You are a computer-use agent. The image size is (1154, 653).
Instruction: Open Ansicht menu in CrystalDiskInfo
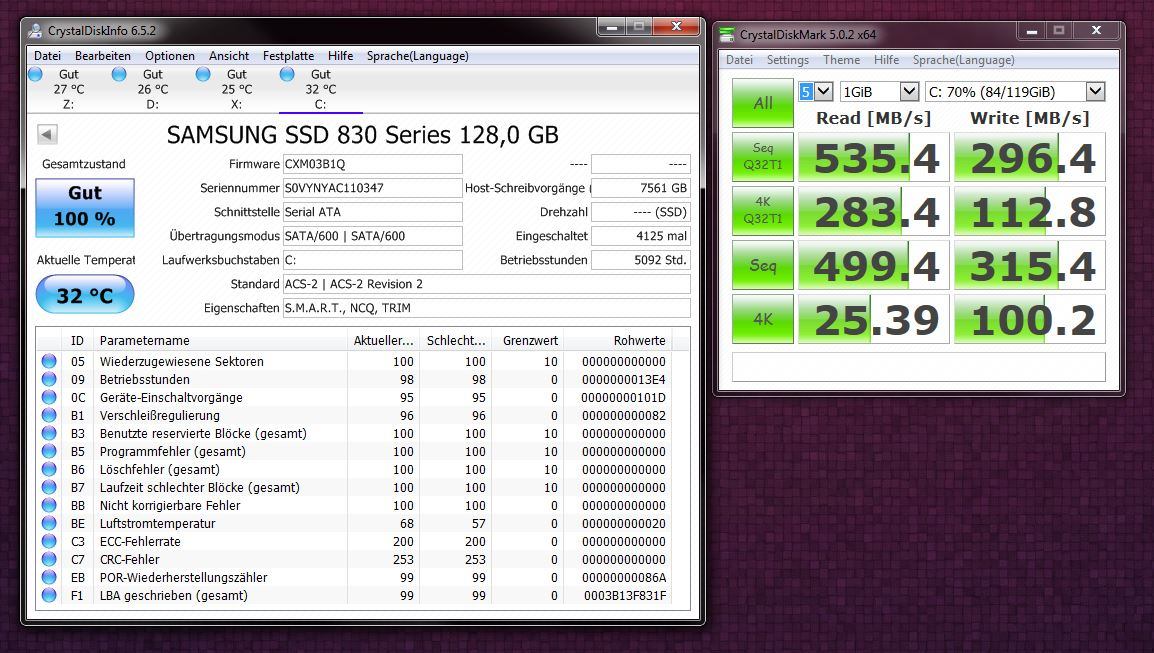coord(229,56)
